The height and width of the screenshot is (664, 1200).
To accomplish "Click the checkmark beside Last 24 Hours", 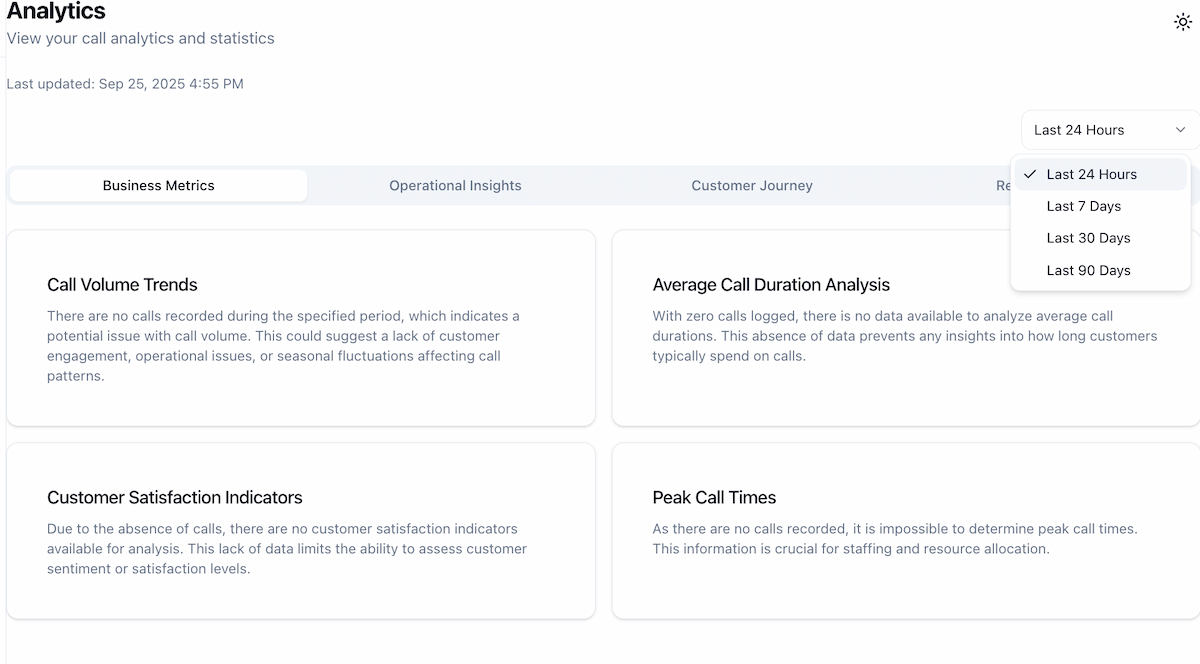I will click(1030, 174).
